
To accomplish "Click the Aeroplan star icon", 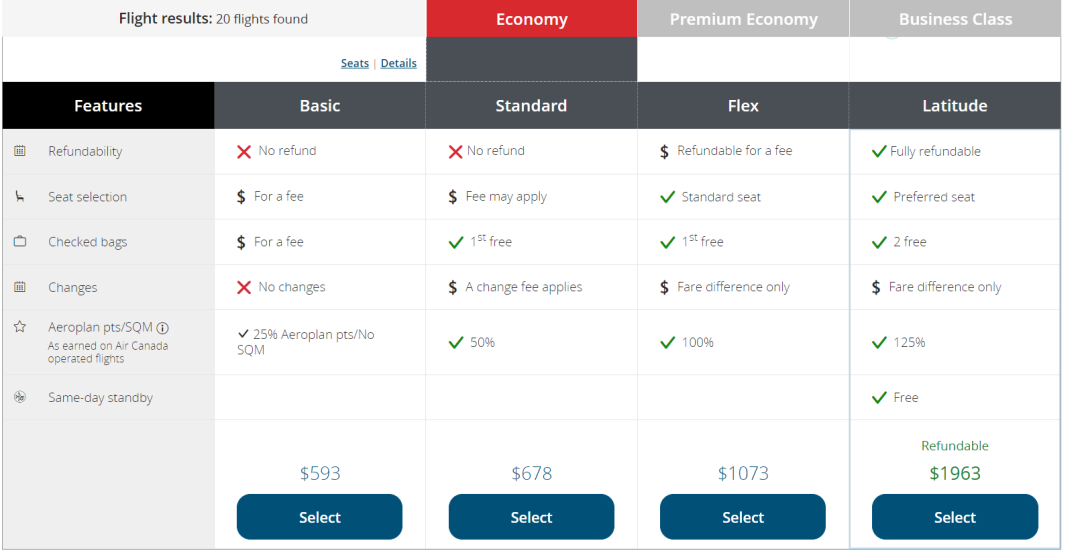I will click(x=20, y=326).
